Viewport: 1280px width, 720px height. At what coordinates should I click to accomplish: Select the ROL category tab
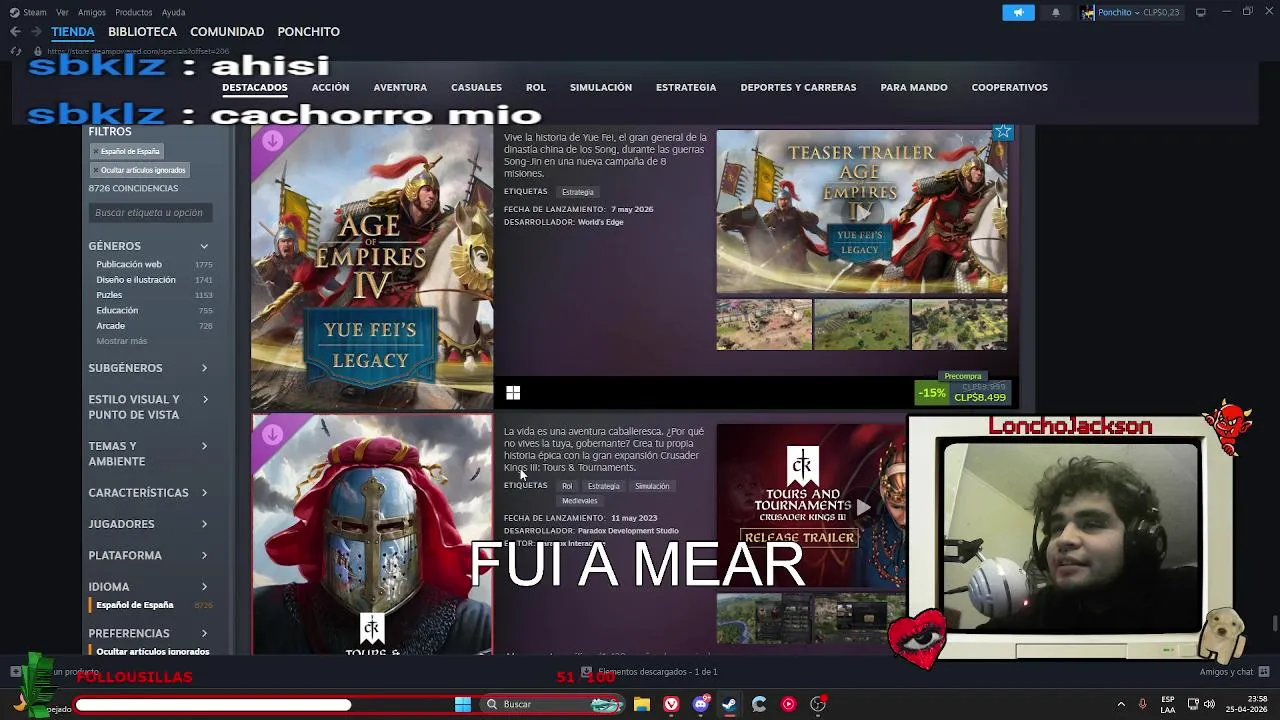536,87
